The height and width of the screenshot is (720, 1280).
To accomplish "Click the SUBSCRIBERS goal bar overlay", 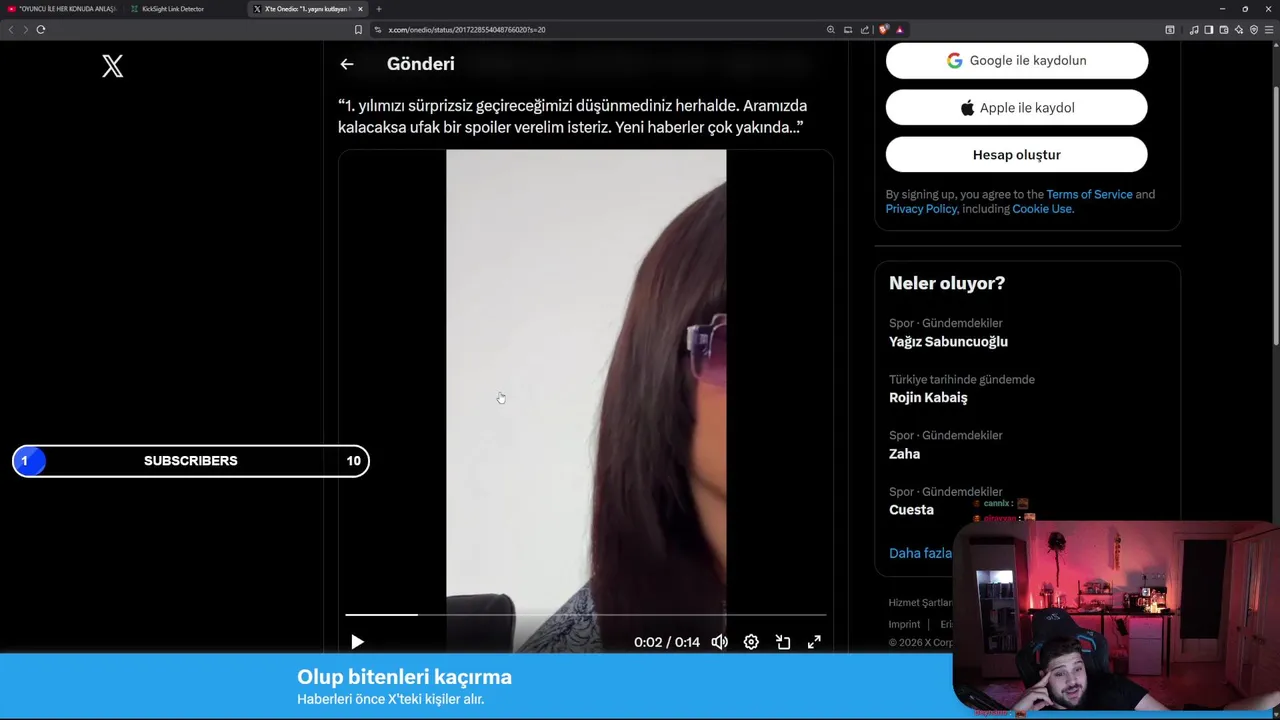I will 191,461.
